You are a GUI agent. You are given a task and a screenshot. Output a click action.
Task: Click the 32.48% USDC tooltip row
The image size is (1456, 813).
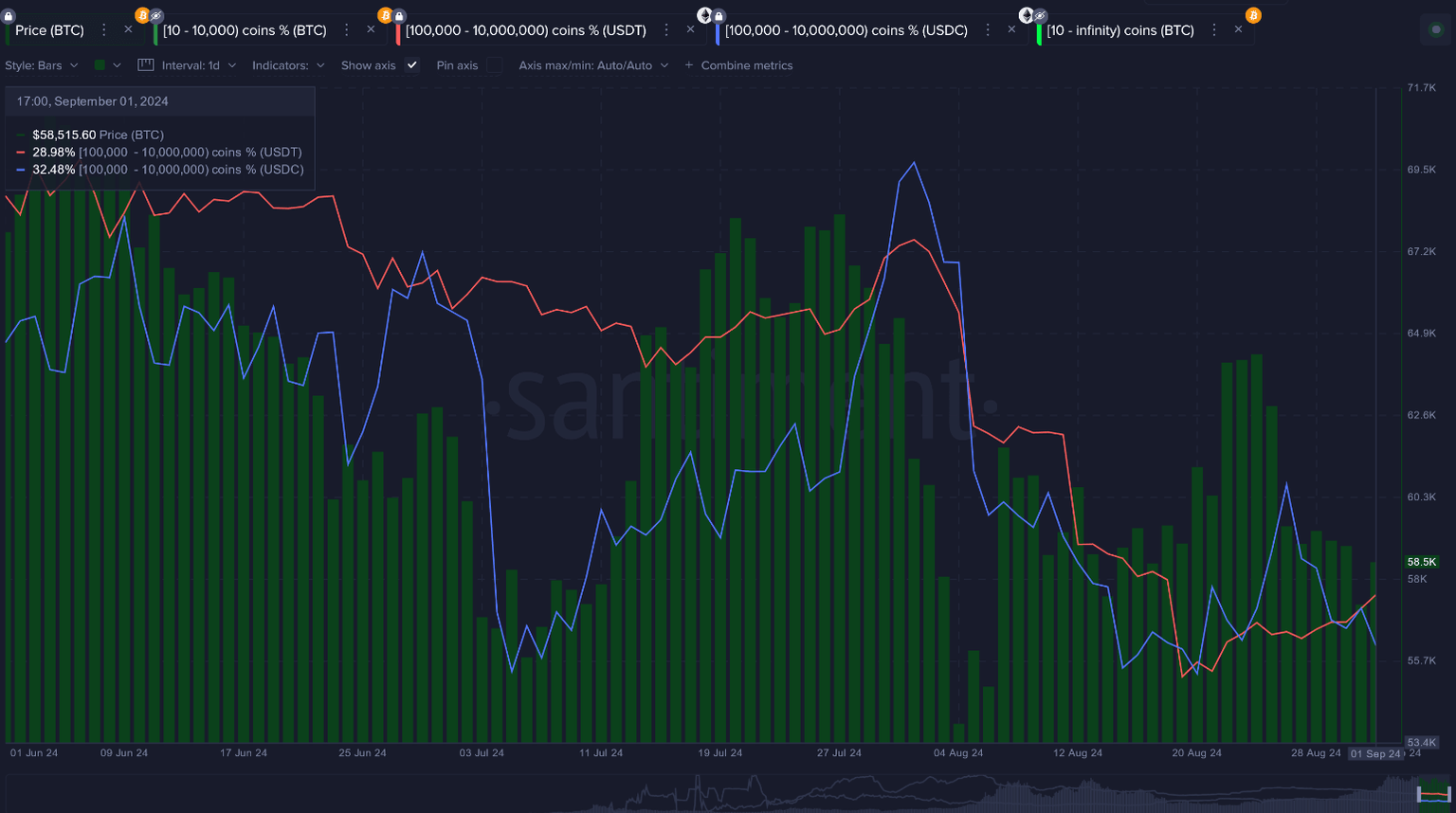(159, 170)
